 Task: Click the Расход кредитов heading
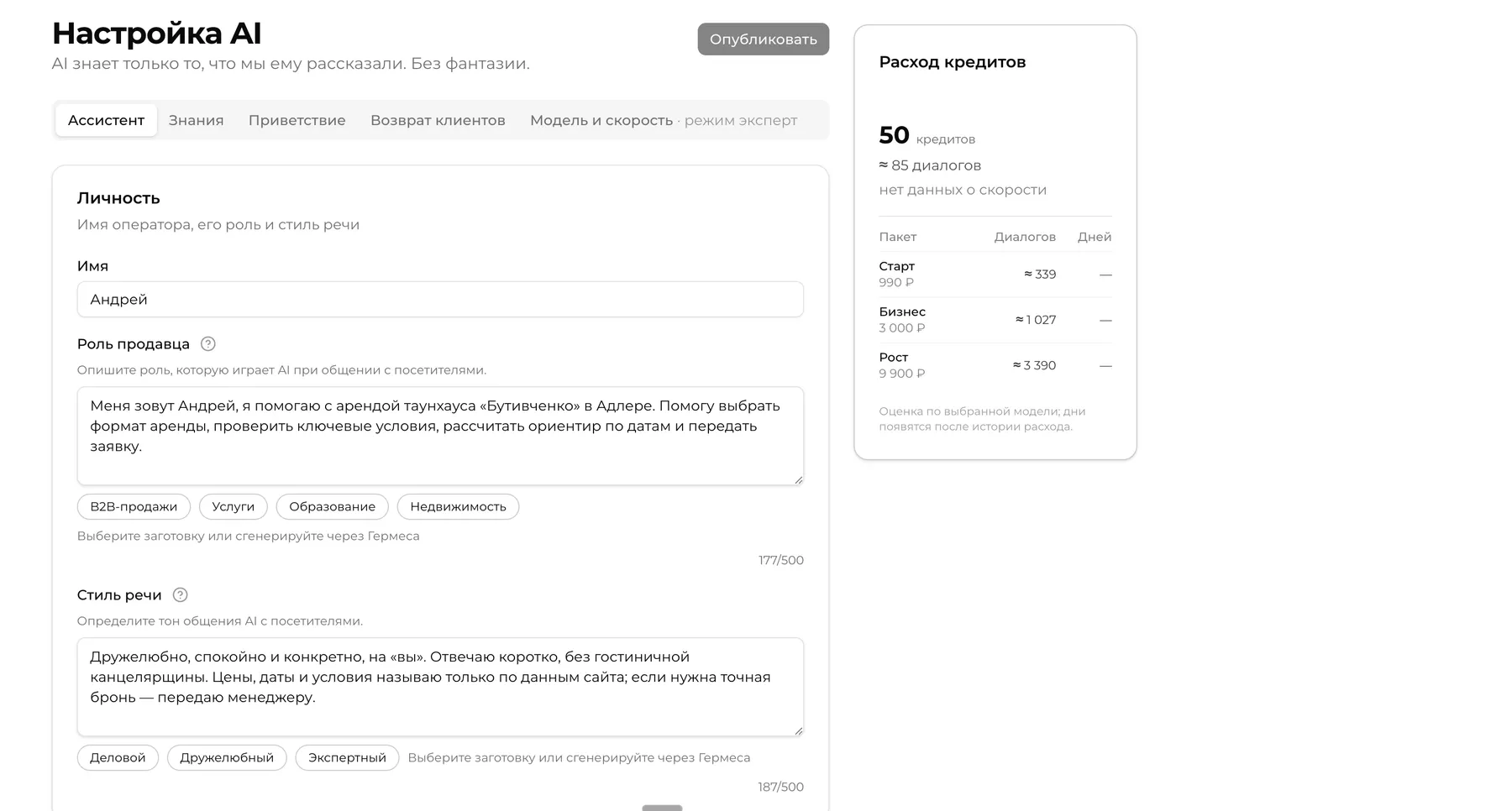(952, 62)
